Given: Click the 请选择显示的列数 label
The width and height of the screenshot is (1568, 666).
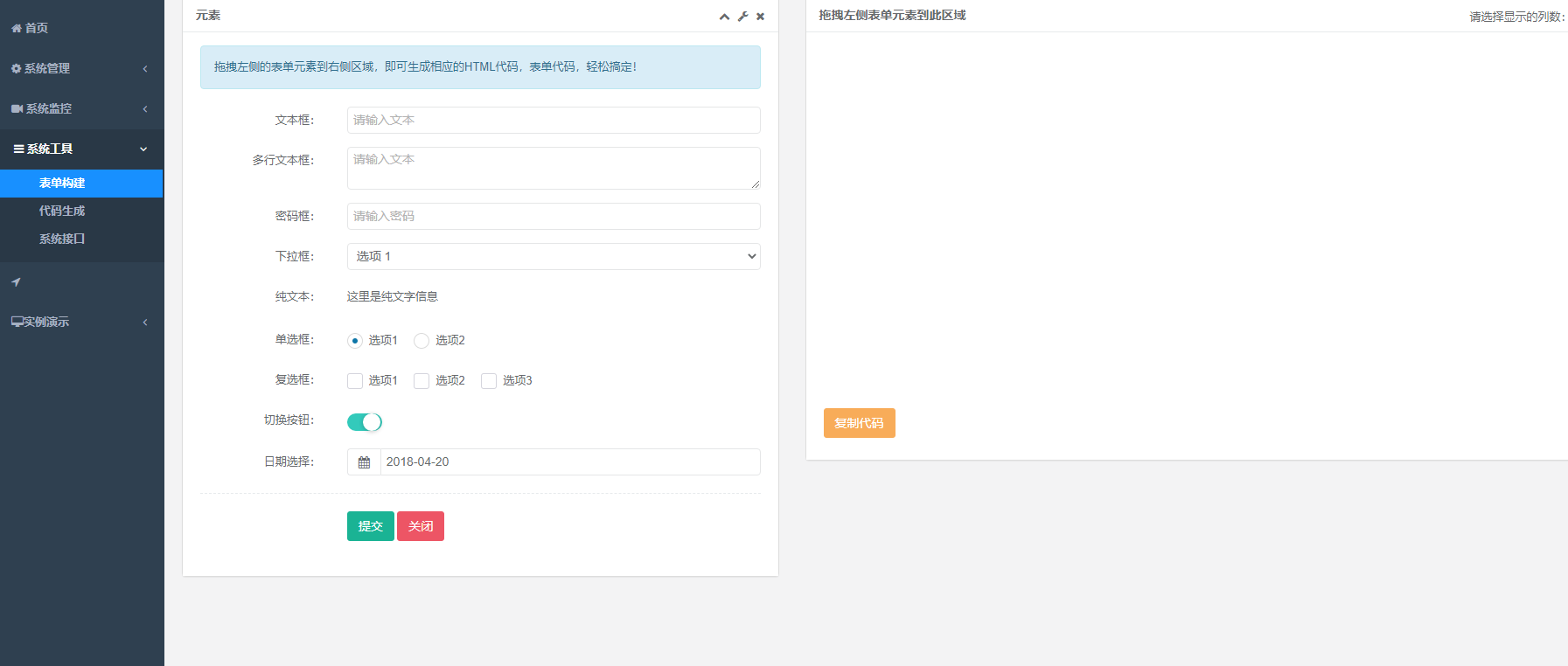Looking at the screenshot, I should click(1517, 17).
